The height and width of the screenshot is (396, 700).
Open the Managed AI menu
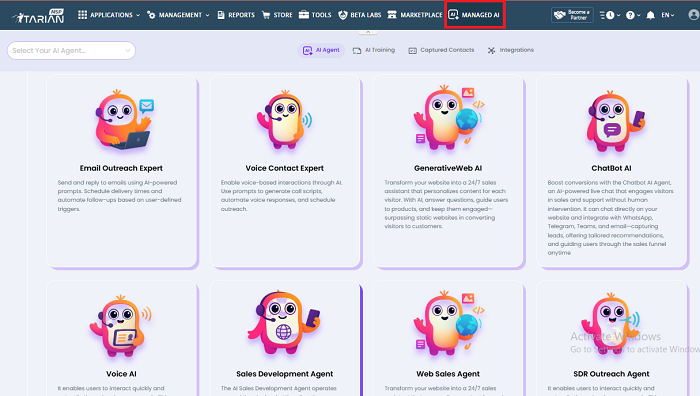[475, 15]
